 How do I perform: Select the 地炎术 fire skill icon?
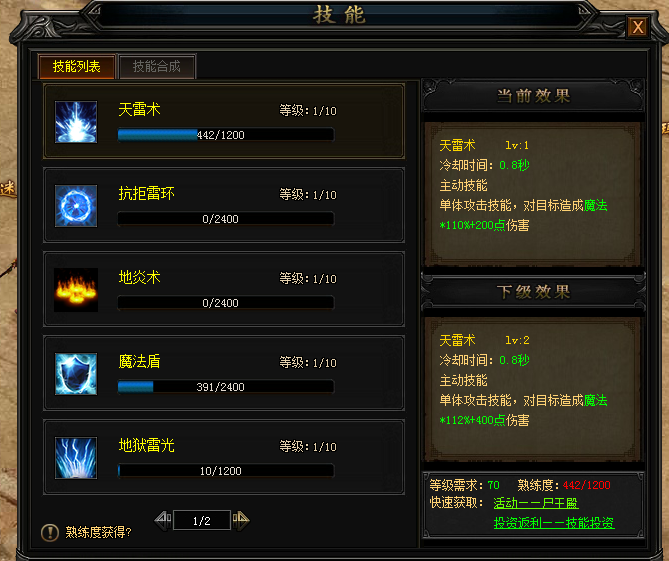click(x=76, y=290)
